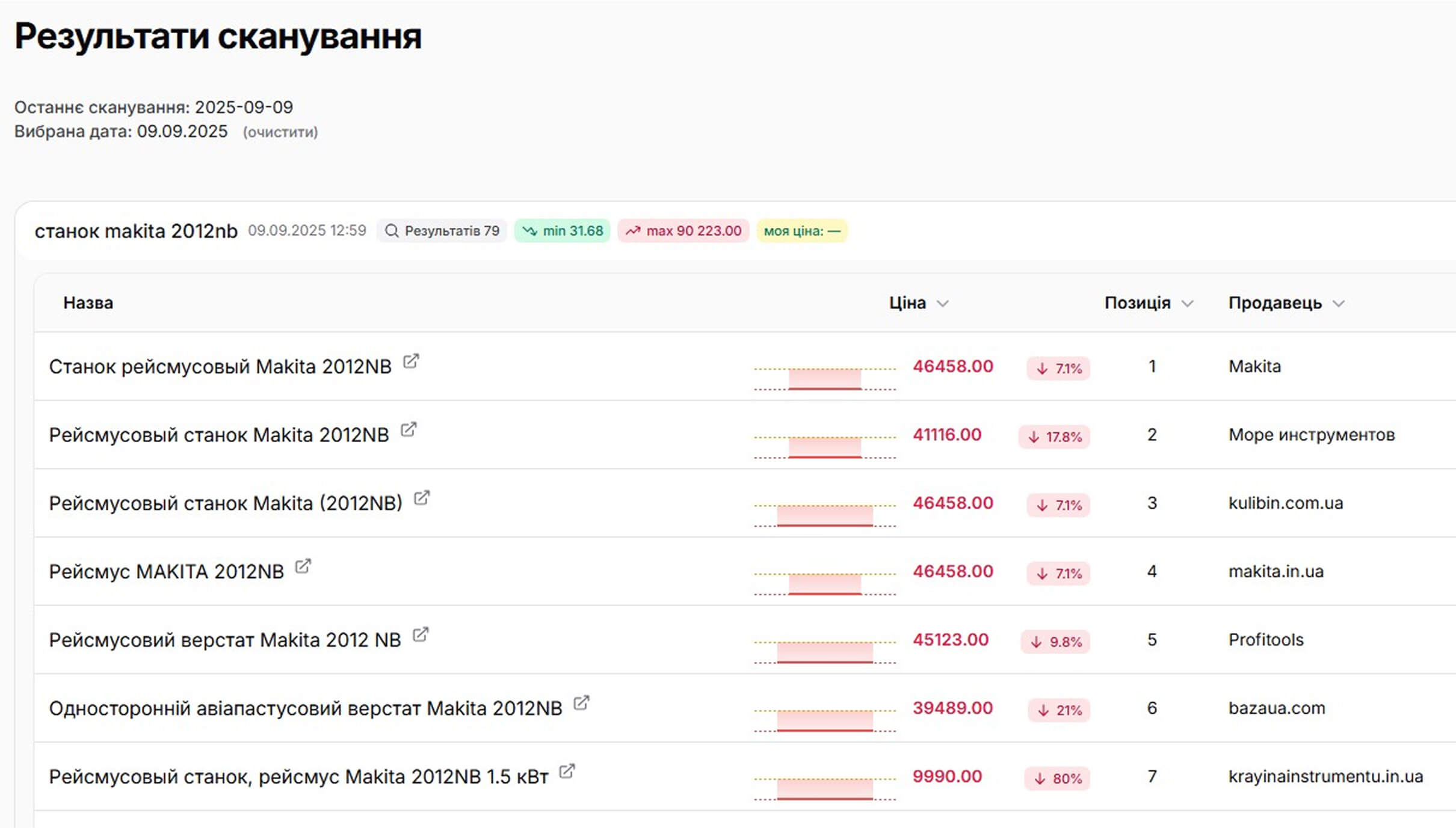Image resolution: width=1456 pixels, height=828 pixels.
Task: Click the 80% price drop badge
Action: 1057,779
